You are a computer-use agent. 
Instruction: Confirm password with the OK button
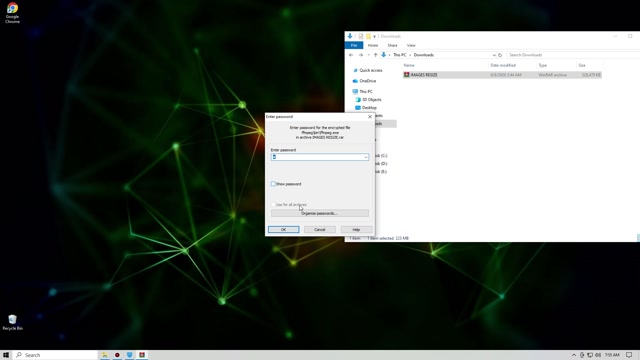283,229
